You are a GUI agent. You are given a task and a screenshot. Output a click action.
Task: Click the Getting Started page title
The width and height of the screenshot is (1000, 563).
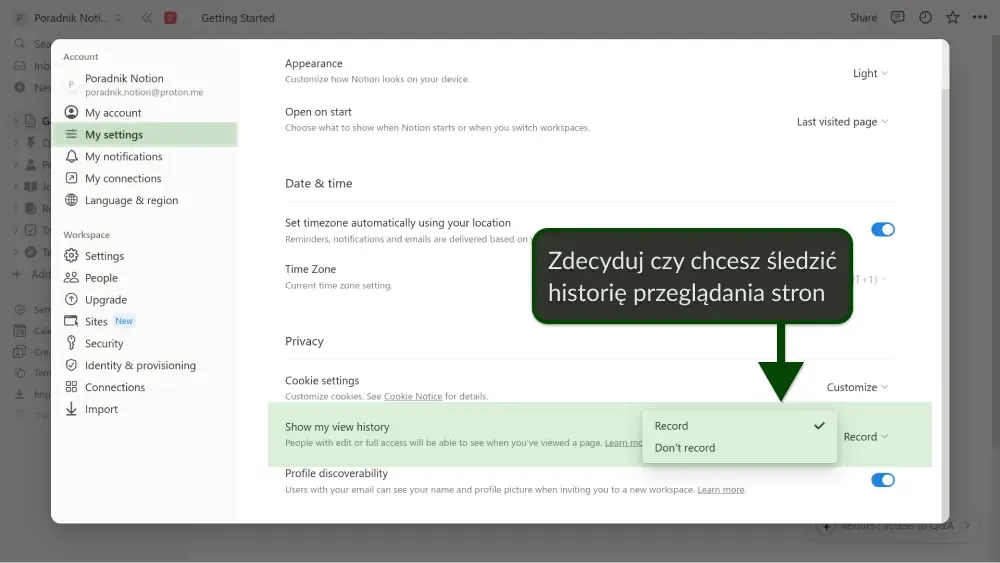238,18
